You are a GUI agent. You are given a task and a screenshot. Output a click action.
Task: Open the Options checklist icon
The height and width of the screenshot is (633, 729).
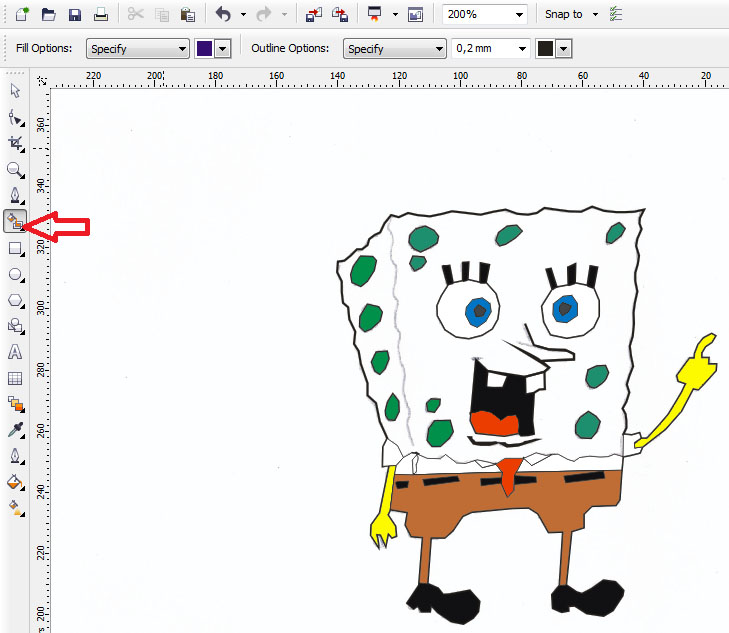[x=616, y=14]
